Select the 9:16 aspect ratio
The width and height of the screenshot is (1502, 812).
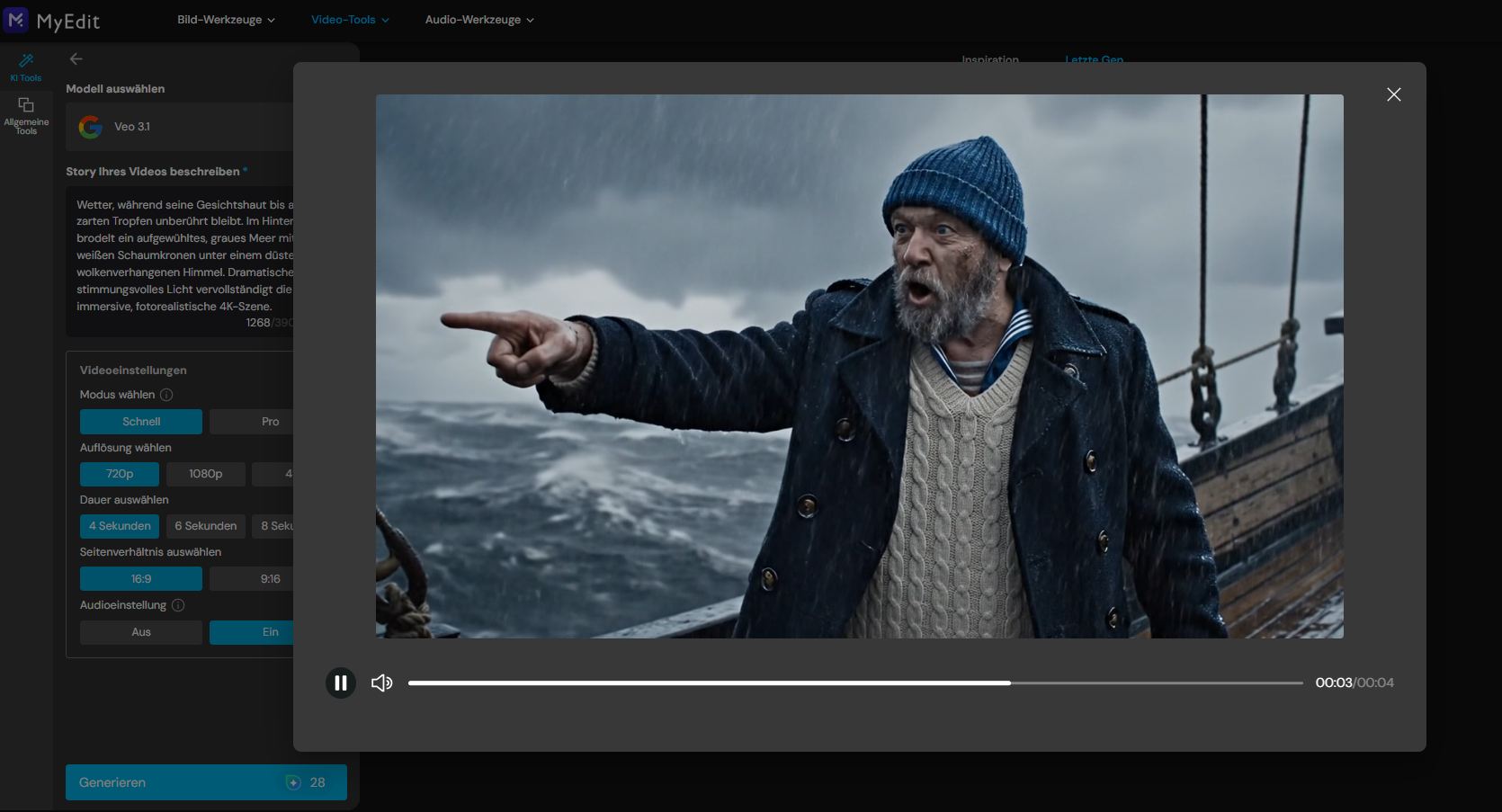click(252, 579)
